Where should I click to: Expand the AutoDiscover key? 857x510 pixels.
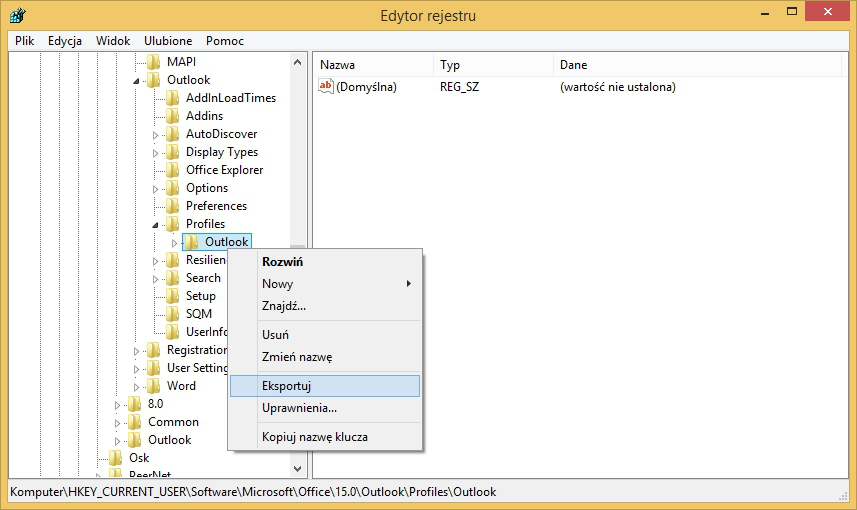[x=155, y=135]
